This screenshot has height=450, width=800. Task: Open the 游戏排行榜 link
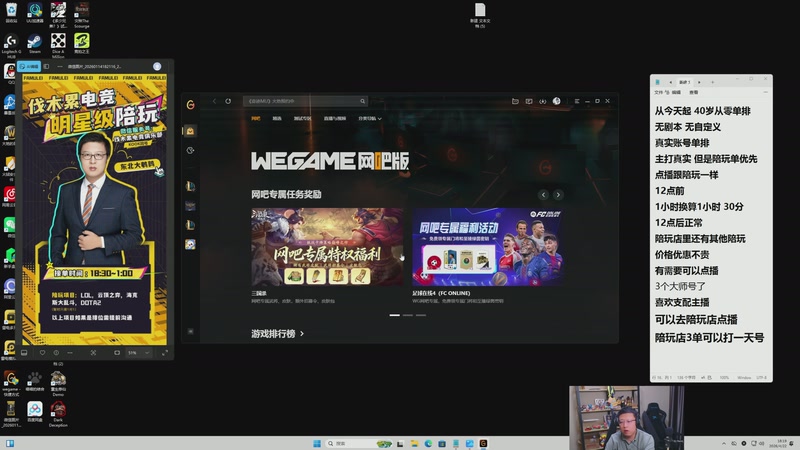tap(277, 334)
